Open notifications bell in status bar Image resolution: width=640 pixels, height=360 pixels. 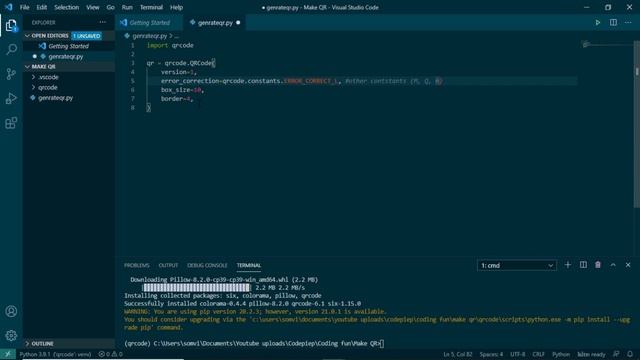[630, 354]
